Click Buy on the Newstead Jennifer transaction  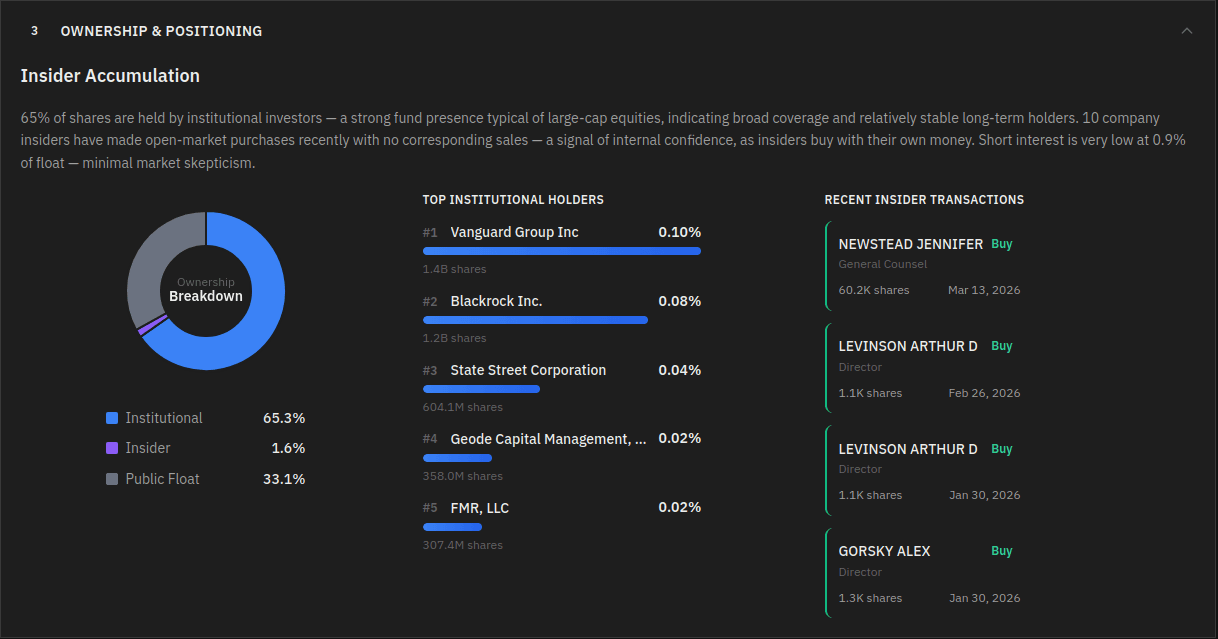[1002, 243]
